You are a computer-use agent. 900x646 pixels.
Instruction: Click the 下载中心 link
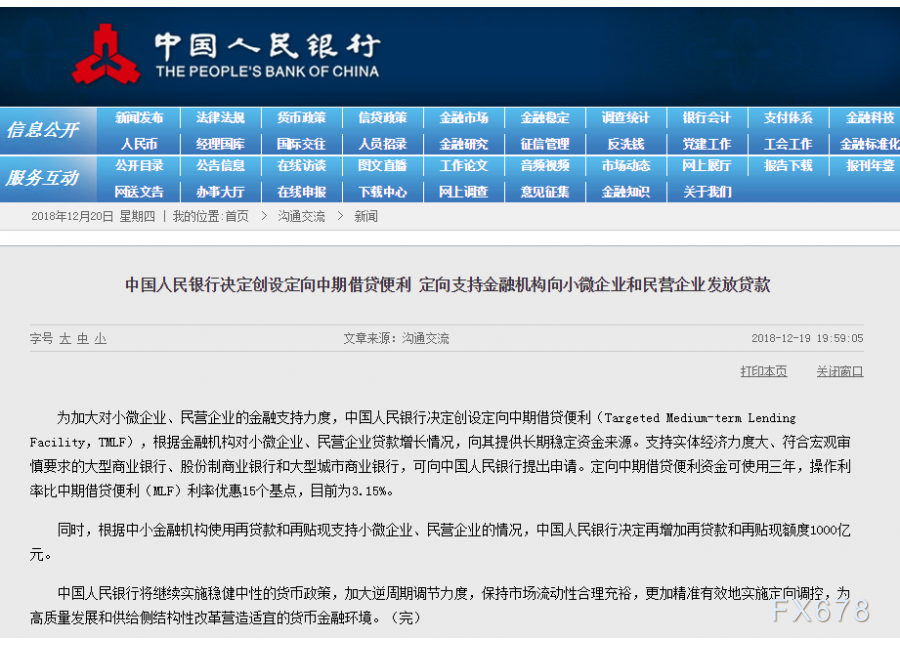[382, 192]
